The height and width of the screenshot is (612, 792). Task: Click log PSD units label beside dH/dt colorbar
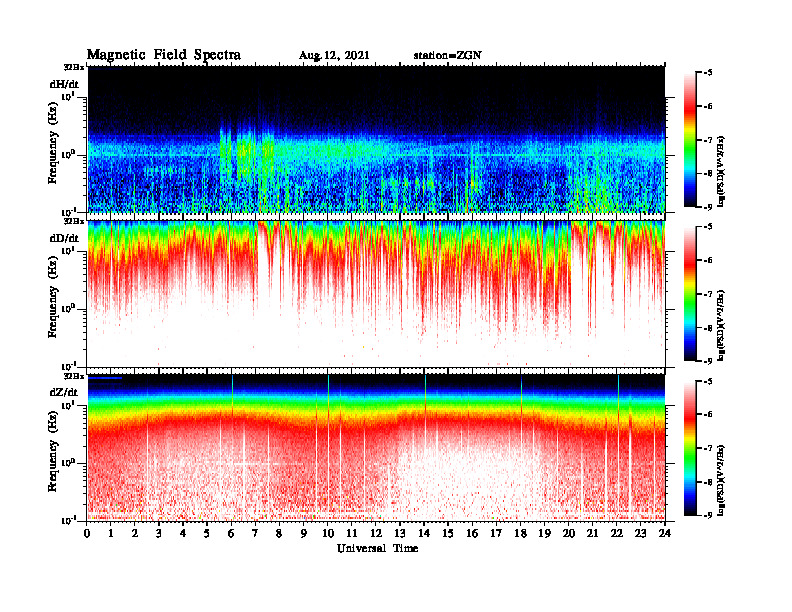(722, 171)
